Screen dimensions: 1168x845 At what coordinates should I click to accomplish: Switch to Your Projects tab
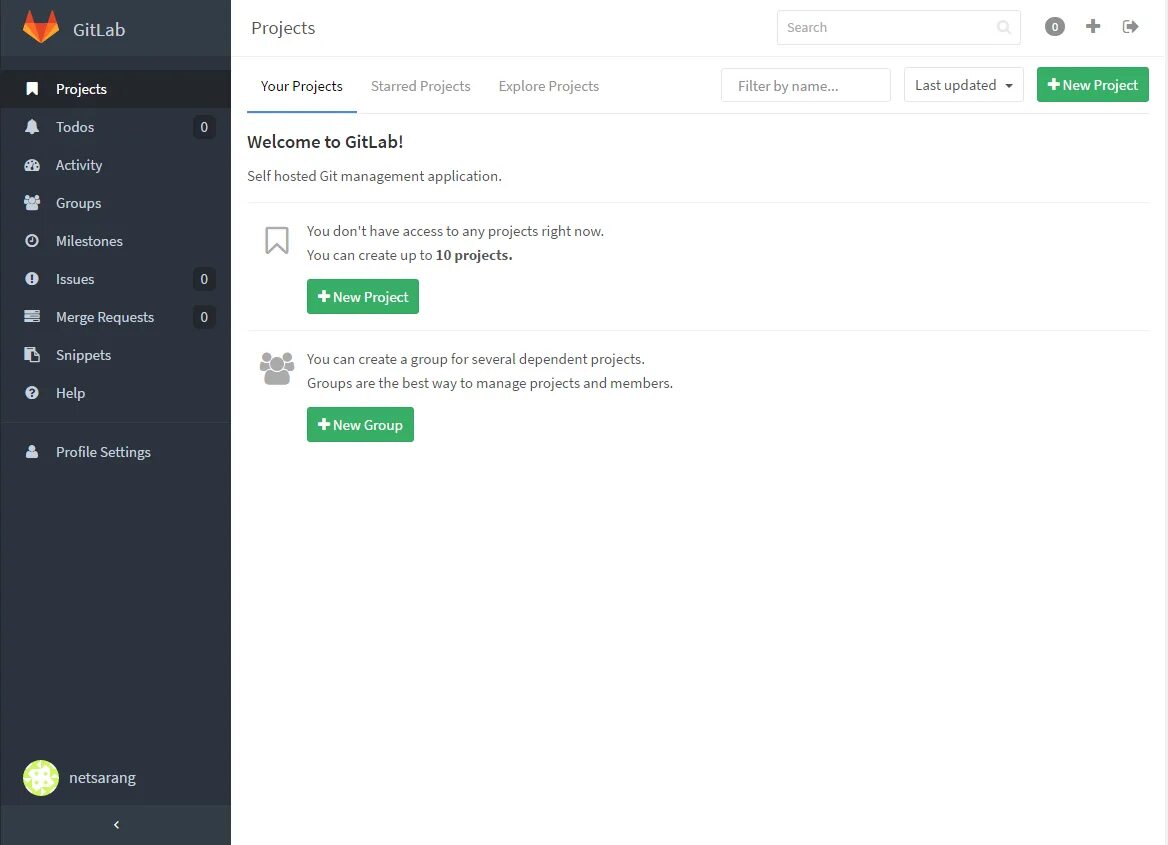pyautogui.click(x=302, y=86)
